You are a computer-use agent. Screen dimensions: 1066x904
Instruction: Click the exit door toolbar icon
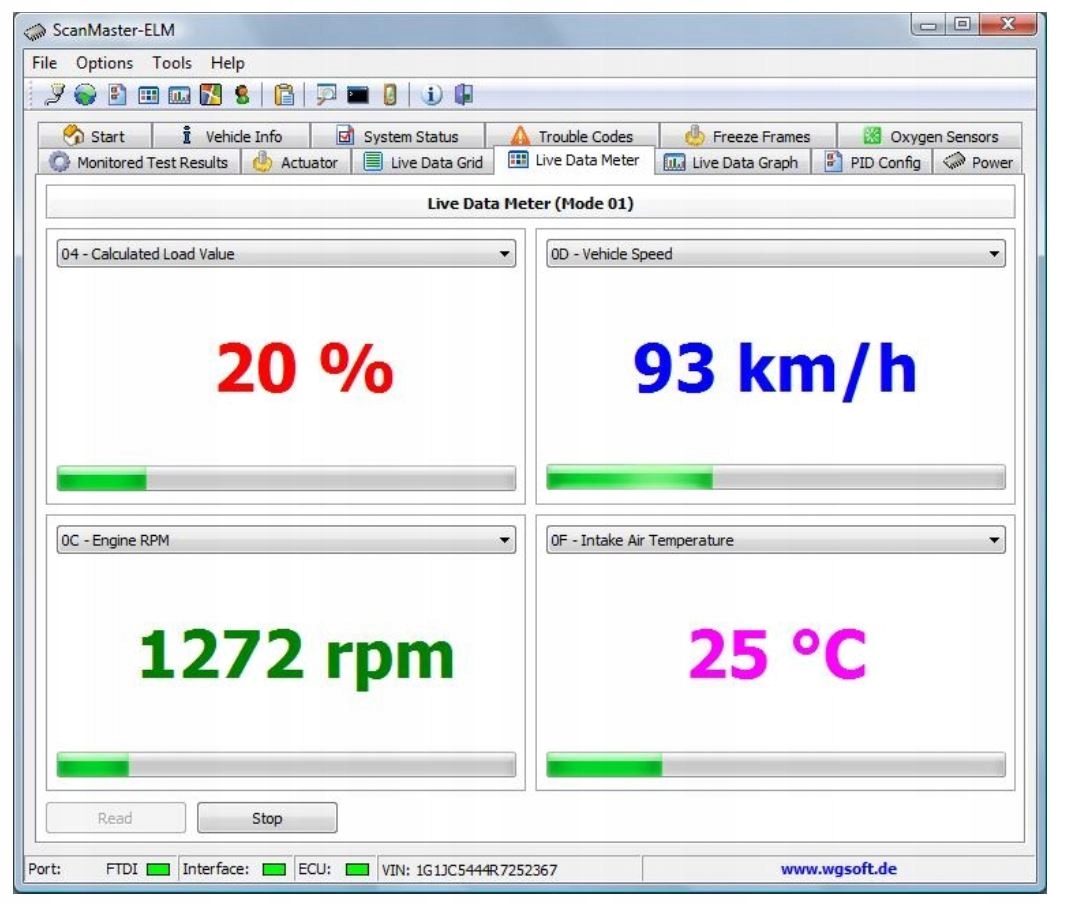tap(463, 95)
